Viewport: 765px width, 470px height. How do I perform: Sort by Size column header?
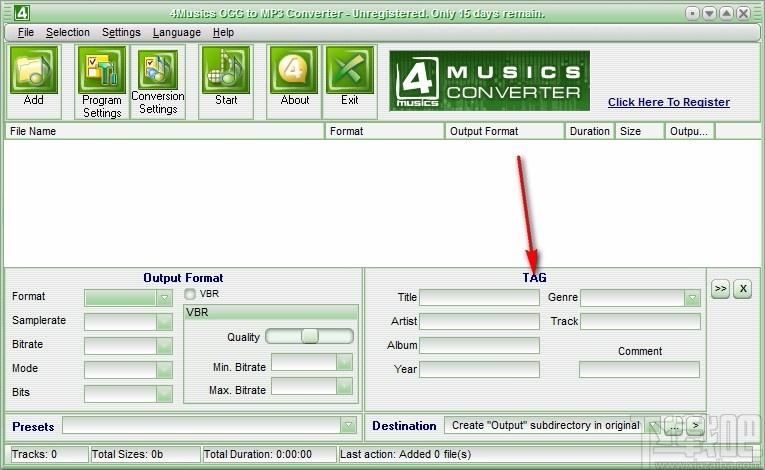coord(640,131)
